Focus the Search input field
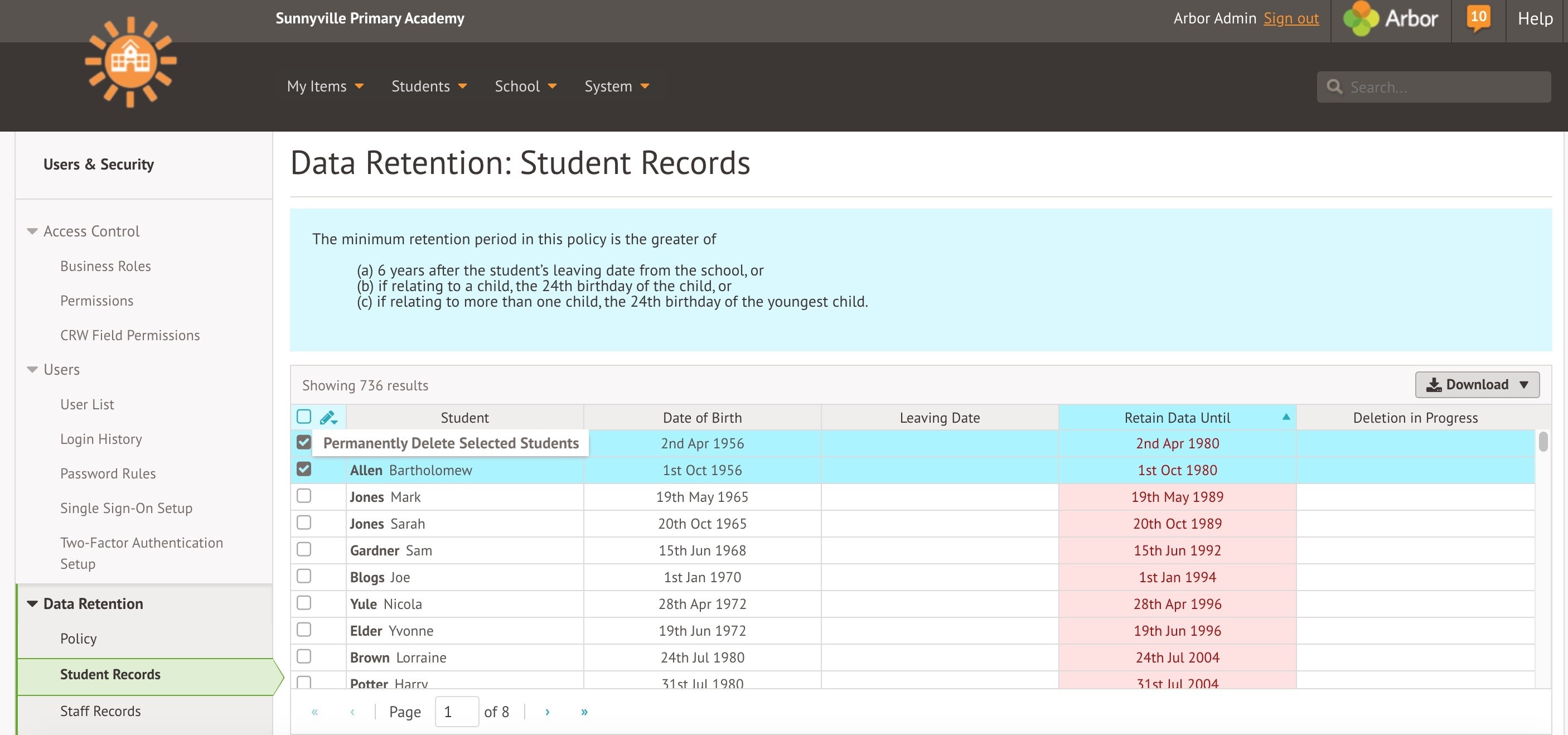This screenshot has height=735, width=1568. tap(1434, 87)
